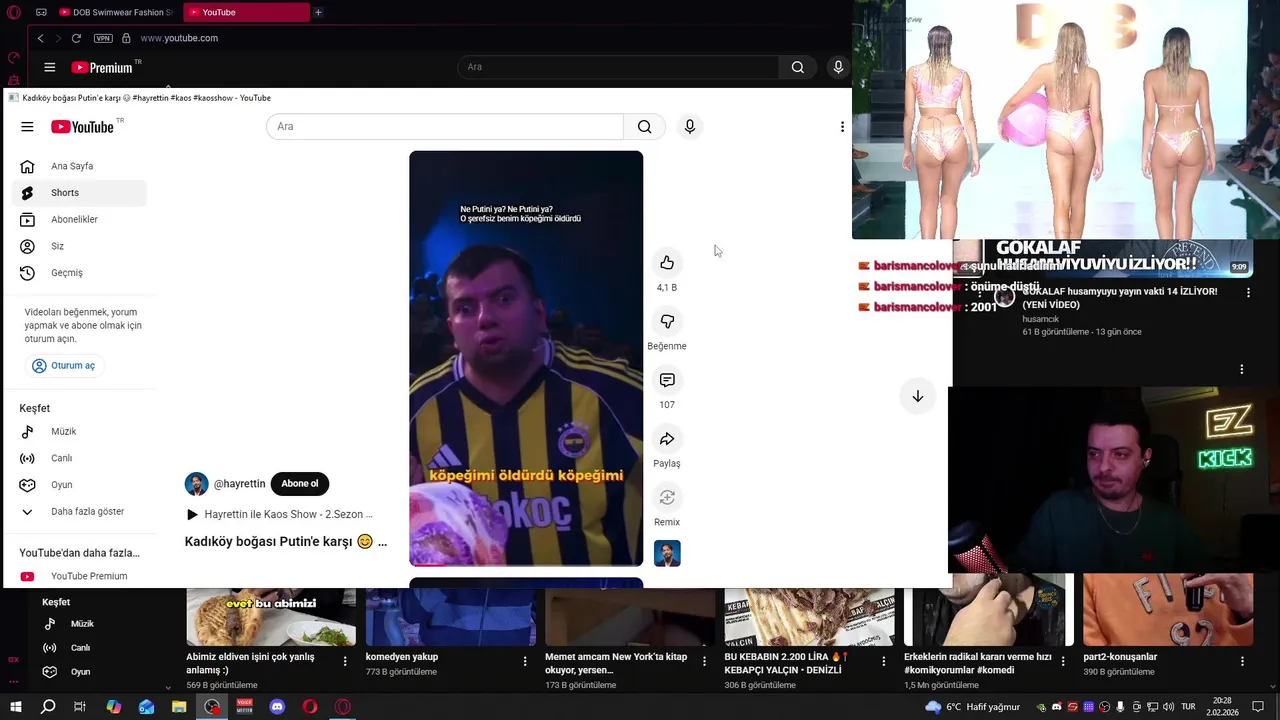This screenshot has height=720, width=1280.
Task: Select Shorts in the sidebar
Action: click(80, 193)
